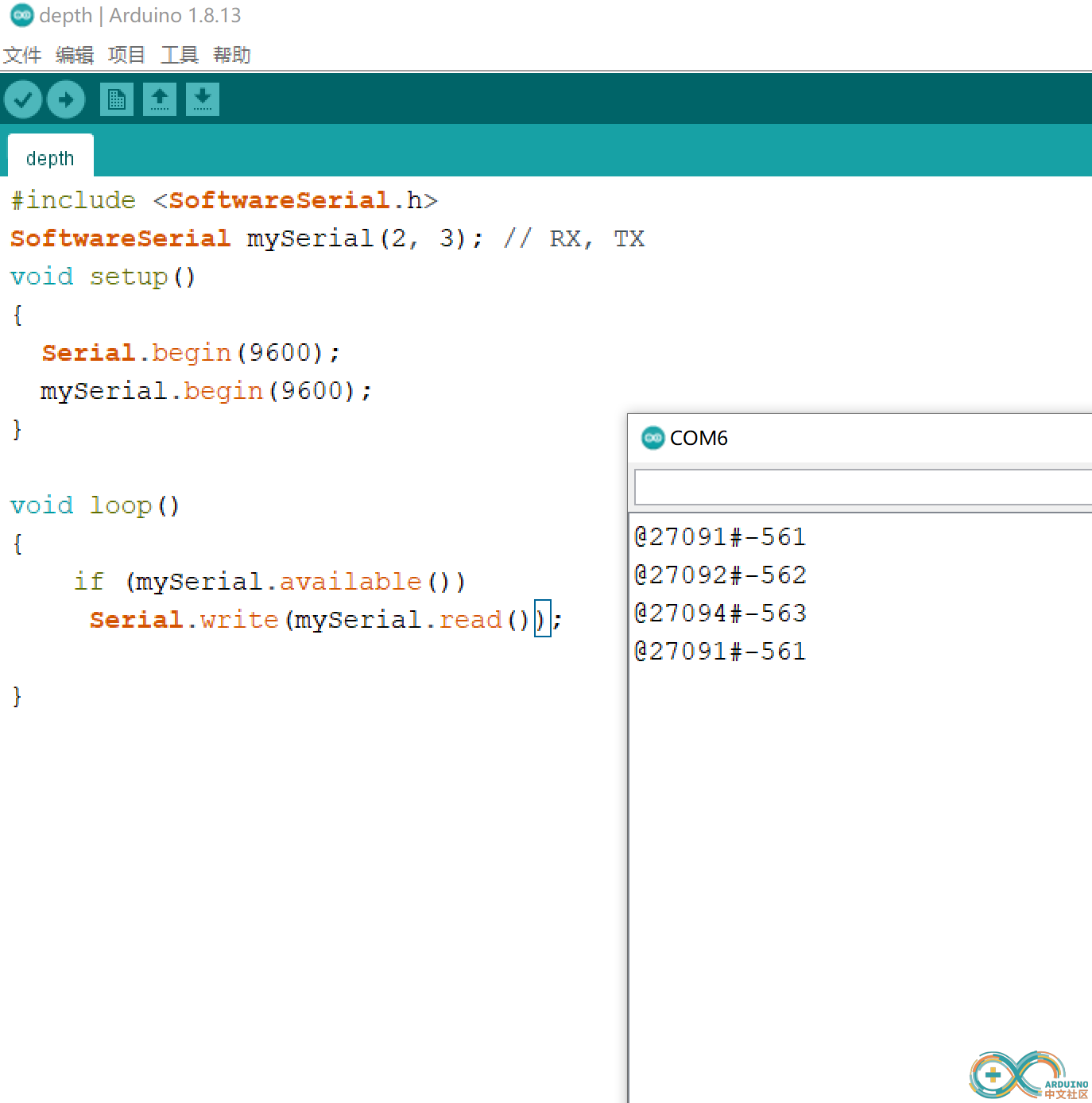Viewport: 1092px width, 1103px height.
Task: Click the Upload sketch arrow button
Action: click(x=66, y=99)
